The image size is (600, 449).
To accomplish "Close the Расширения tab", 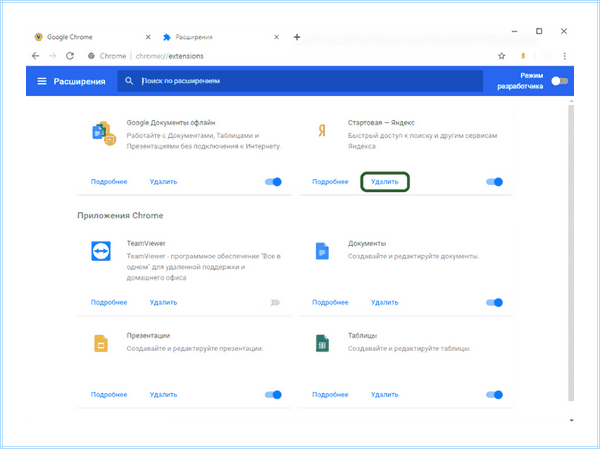I will click(x=276, y=37).
